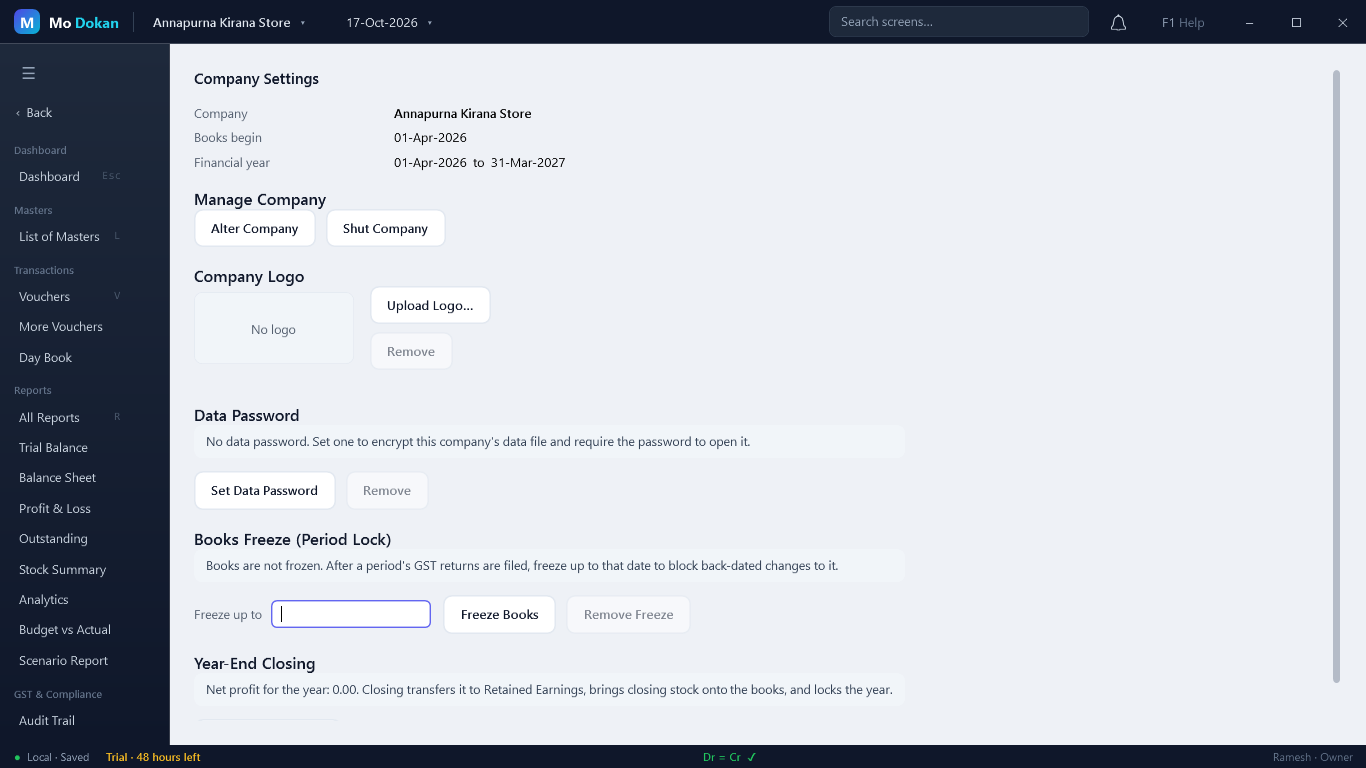Open the Annapurna Kirana Store company dropdown

229,22
